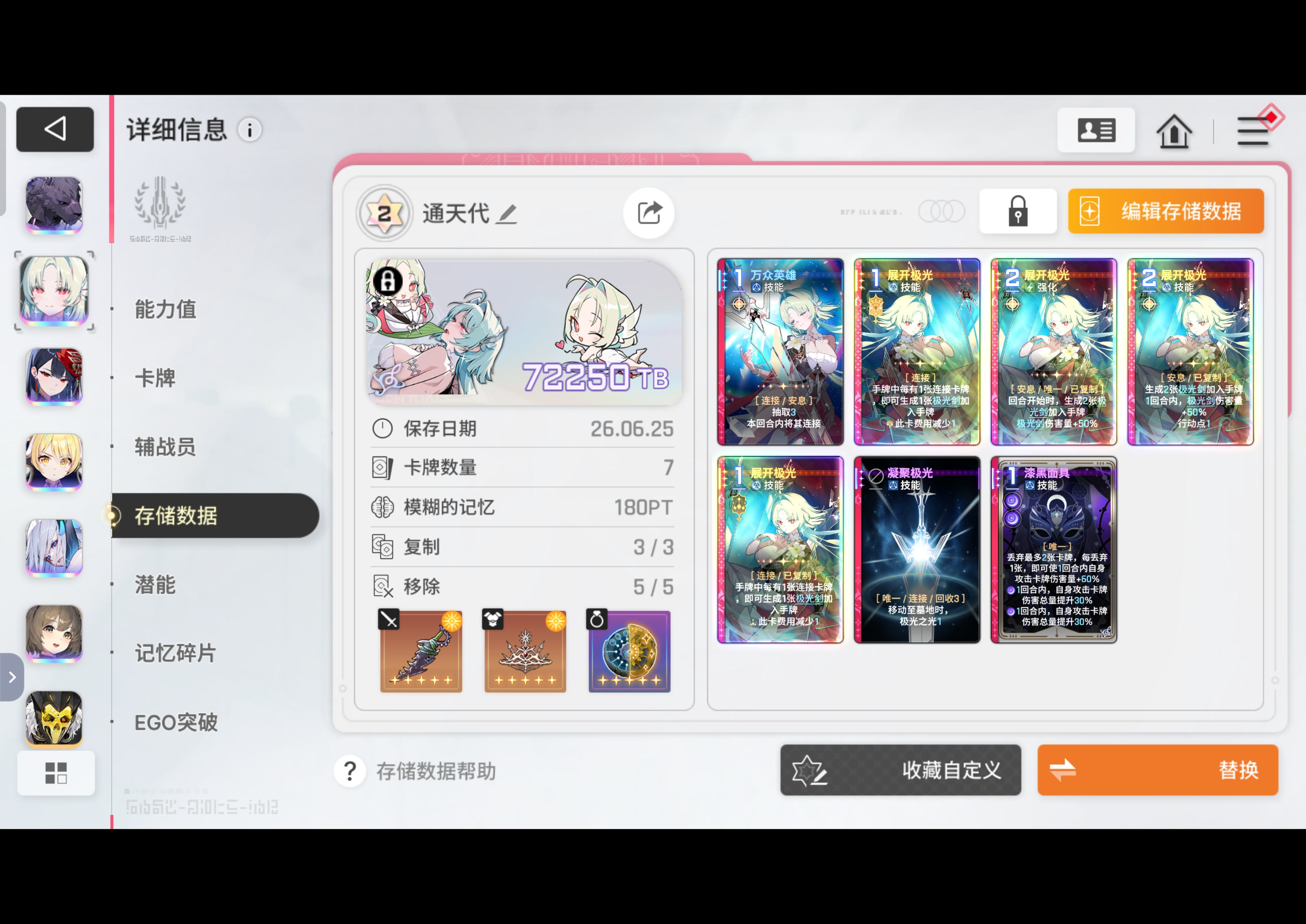Click the lock badge on the banner
The width and height of the screenshot is (1306, 924).
388,281
